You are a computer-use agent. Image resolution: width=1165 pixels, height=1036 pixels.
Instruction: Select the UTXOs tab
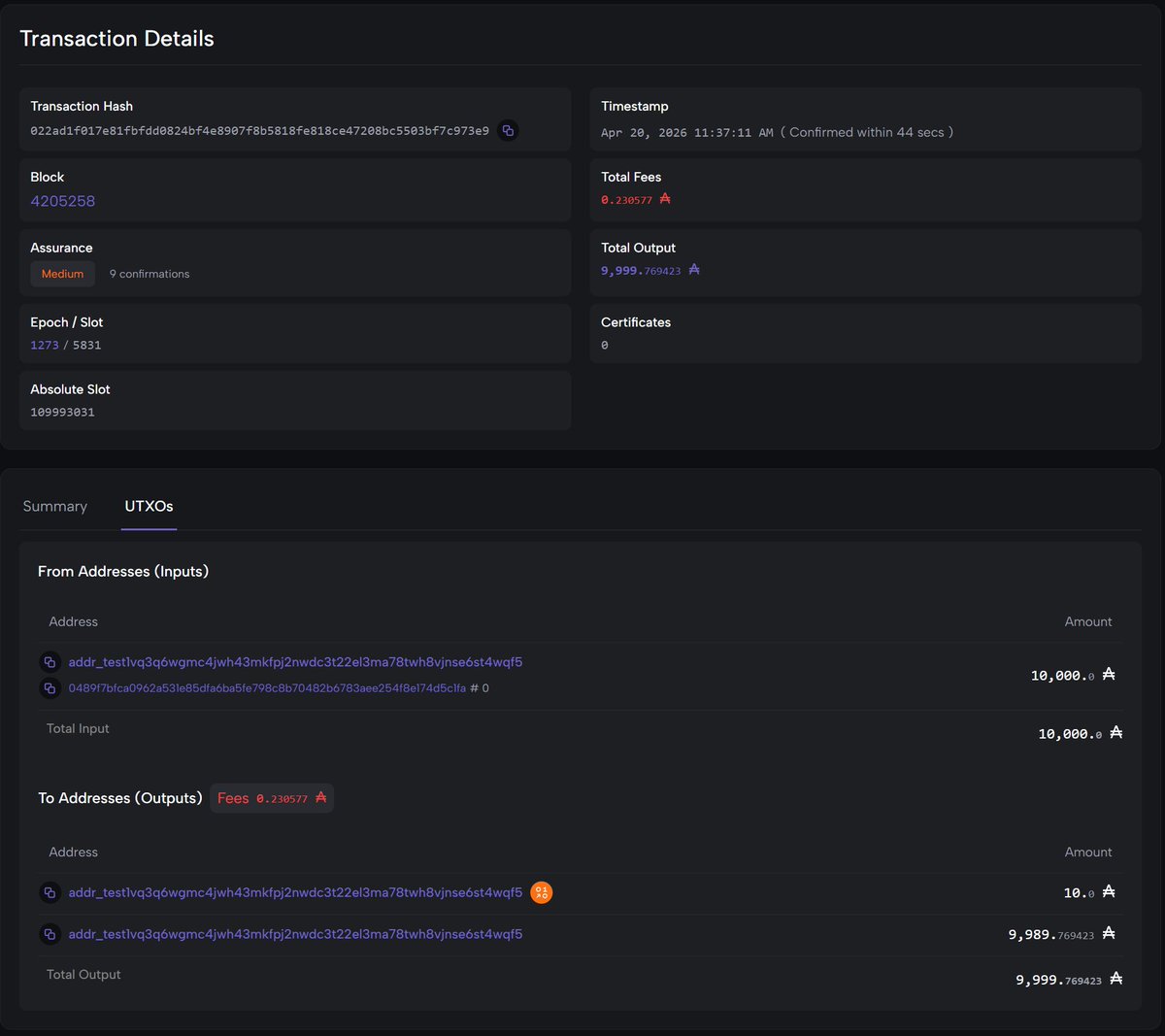click(149, 506)
